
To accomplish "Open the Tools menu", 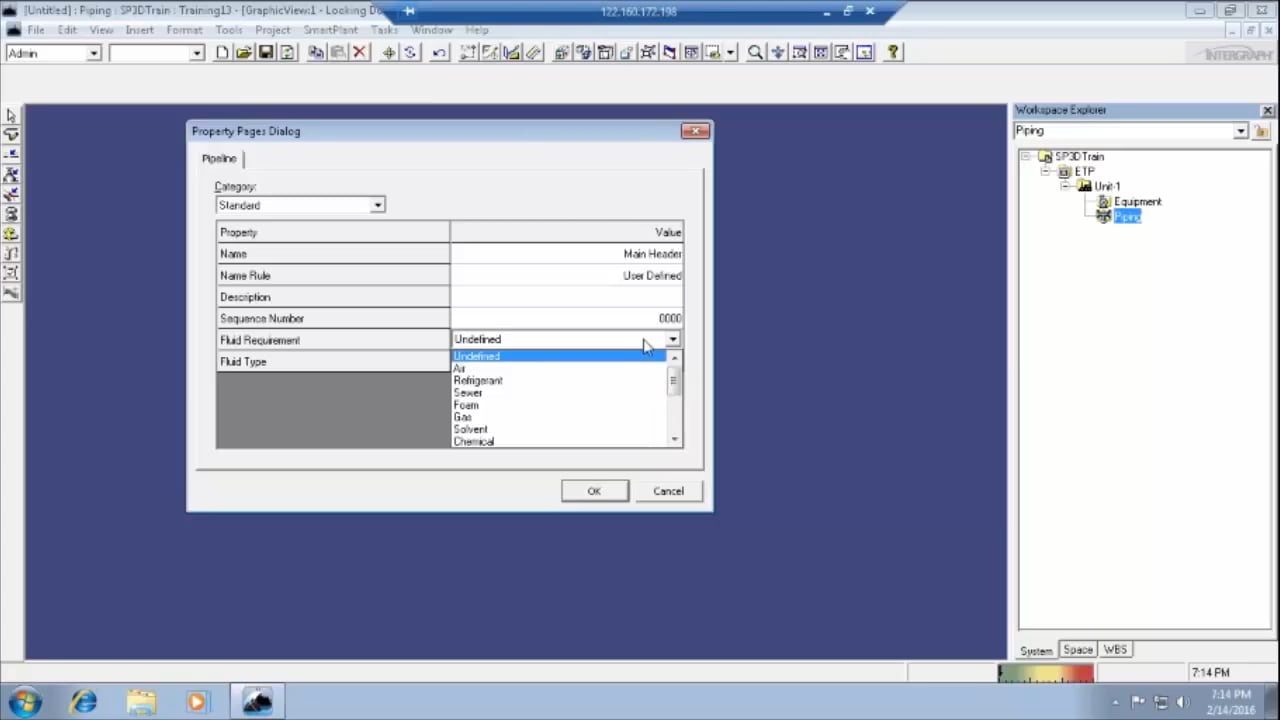I will pyautogui.click(x=228, y=30).
